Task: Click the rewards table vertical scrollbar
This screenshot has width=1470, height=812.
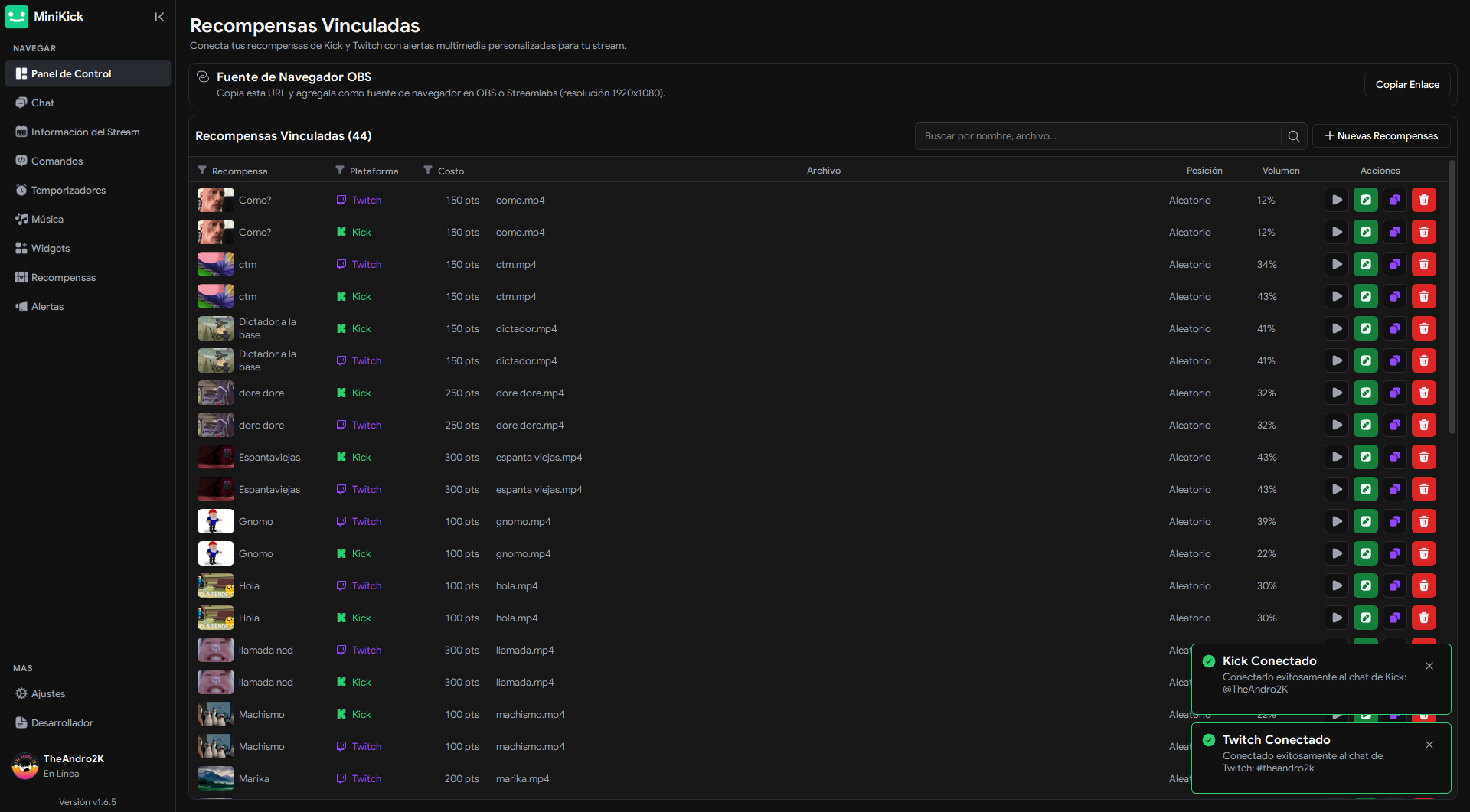Action: pyautogui.click(x=1452, y=298)
